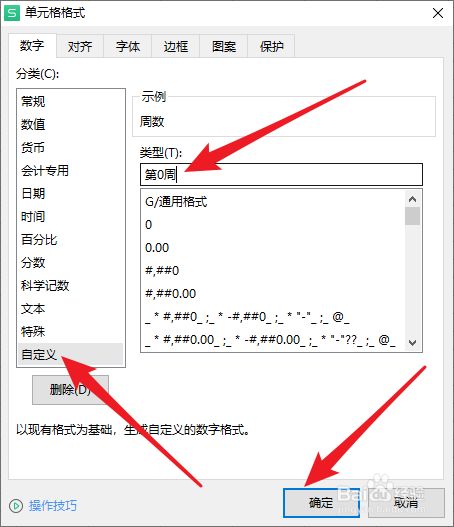Open the 保护 tab

tap(271, 46)
